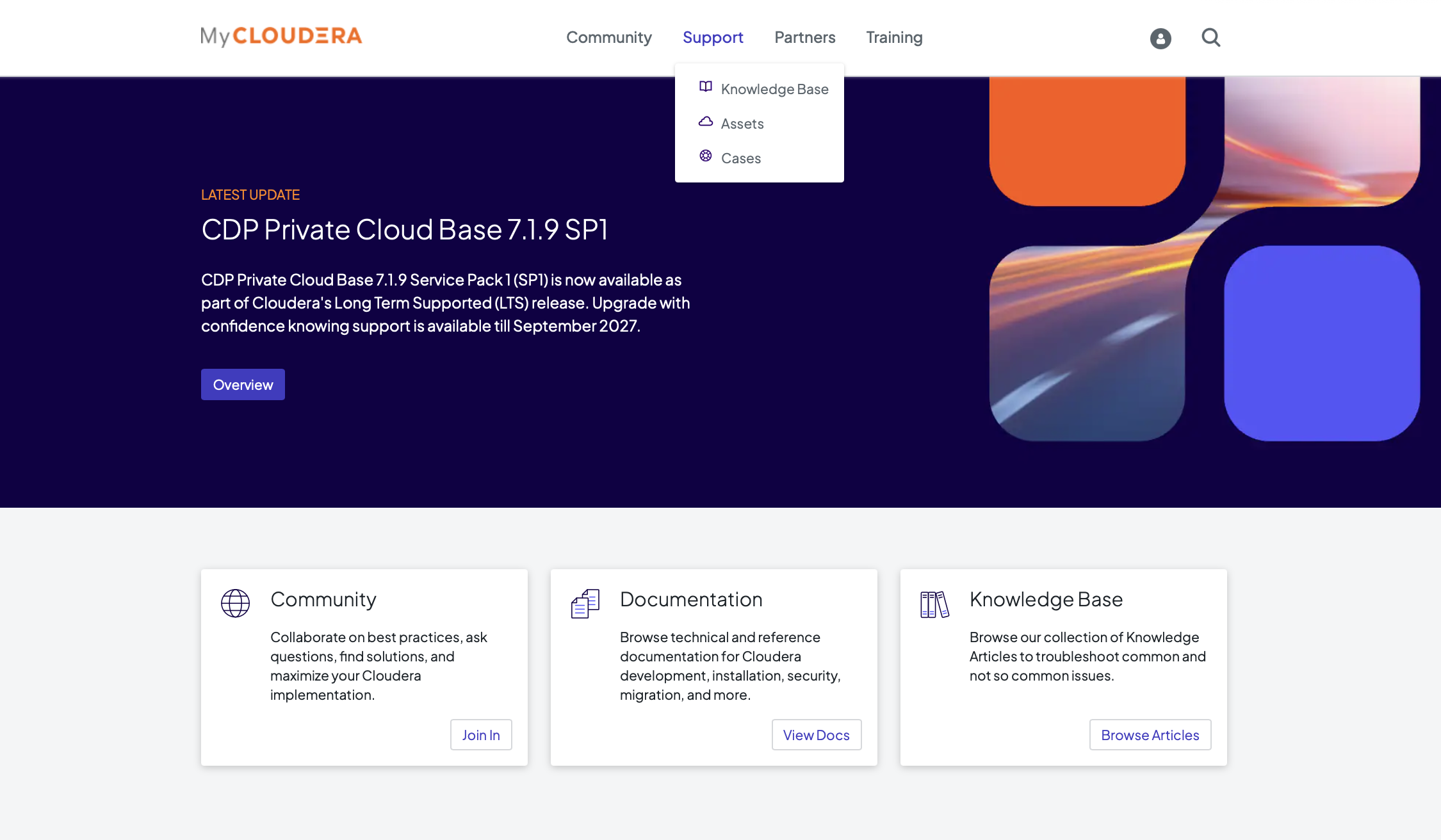1441x840 pixels.
Task: Click the Cases life-ring icon
Action: [705, 156]
